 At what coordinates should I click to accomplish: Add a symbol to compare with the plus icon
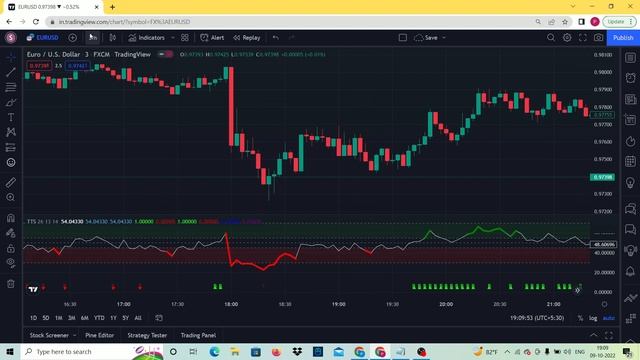(73, 38)
